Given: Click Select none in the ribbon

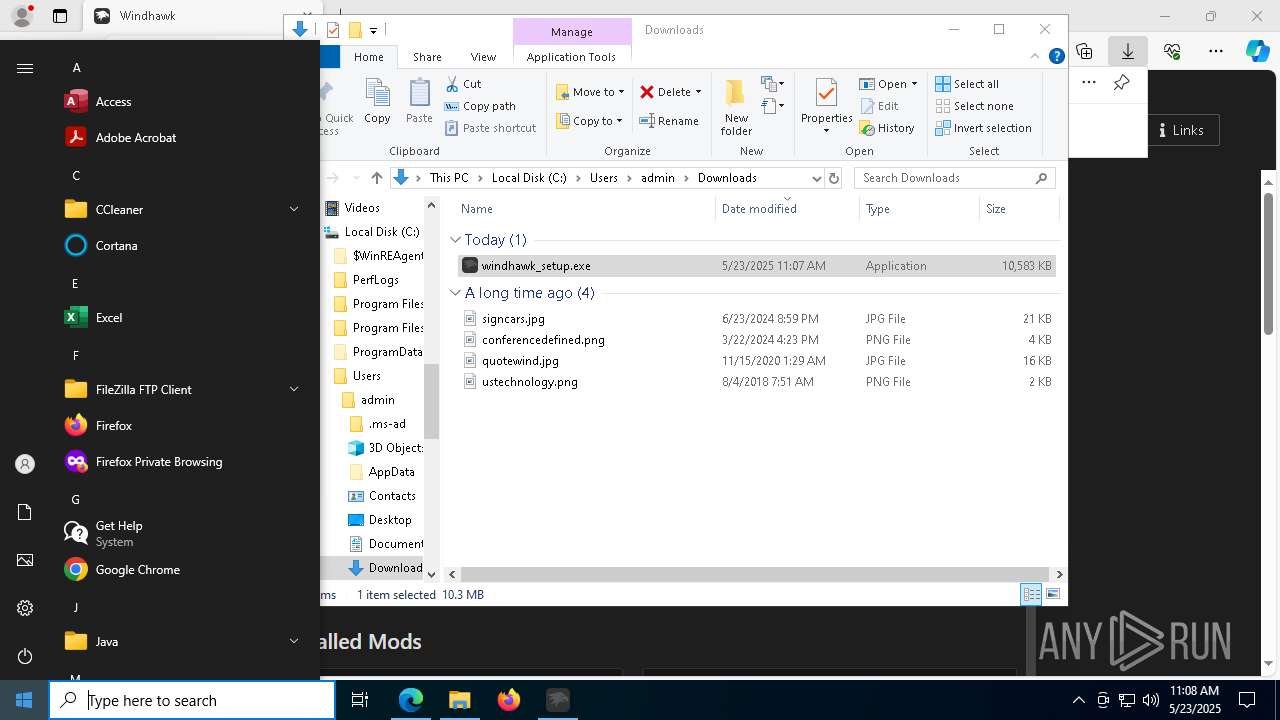Looking at the screenshot, I should pyautogui.click(x=974, y=106).
